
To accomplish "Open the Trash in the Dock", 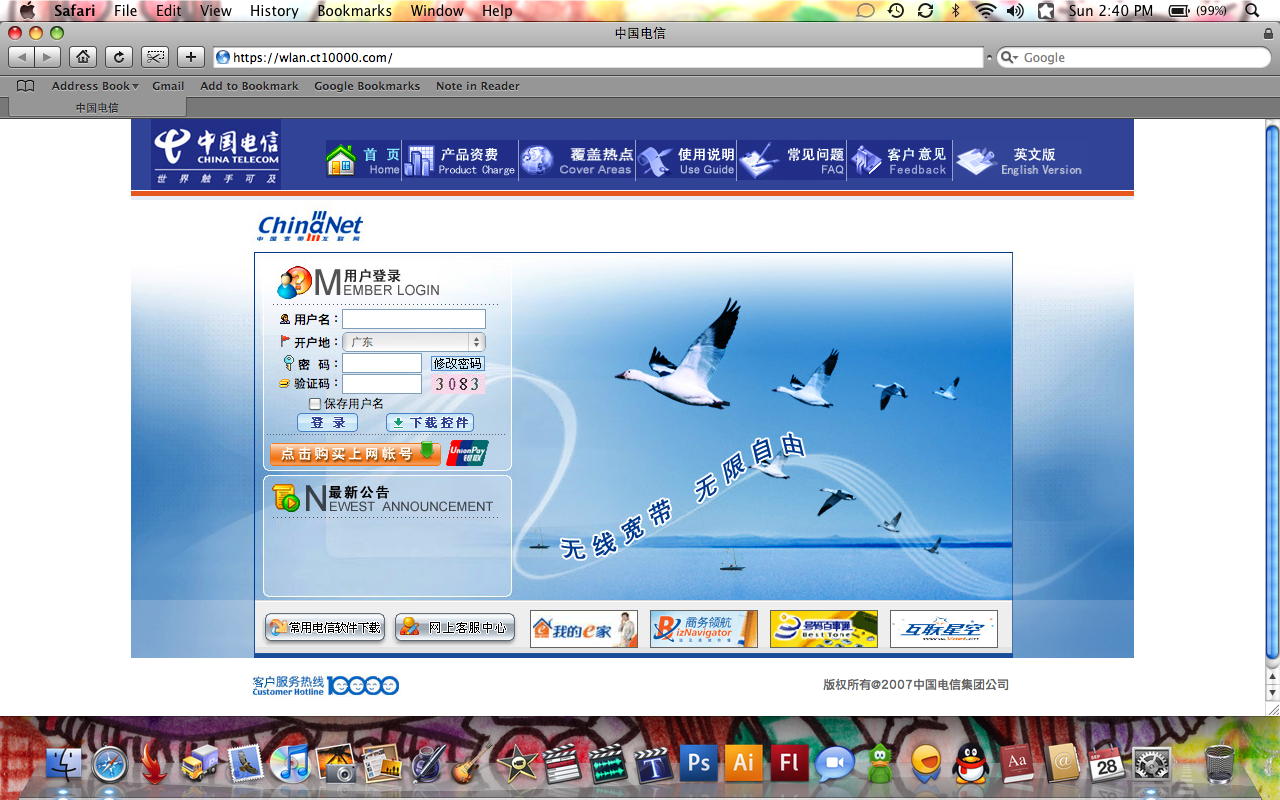I will [x=1219, y=764].
